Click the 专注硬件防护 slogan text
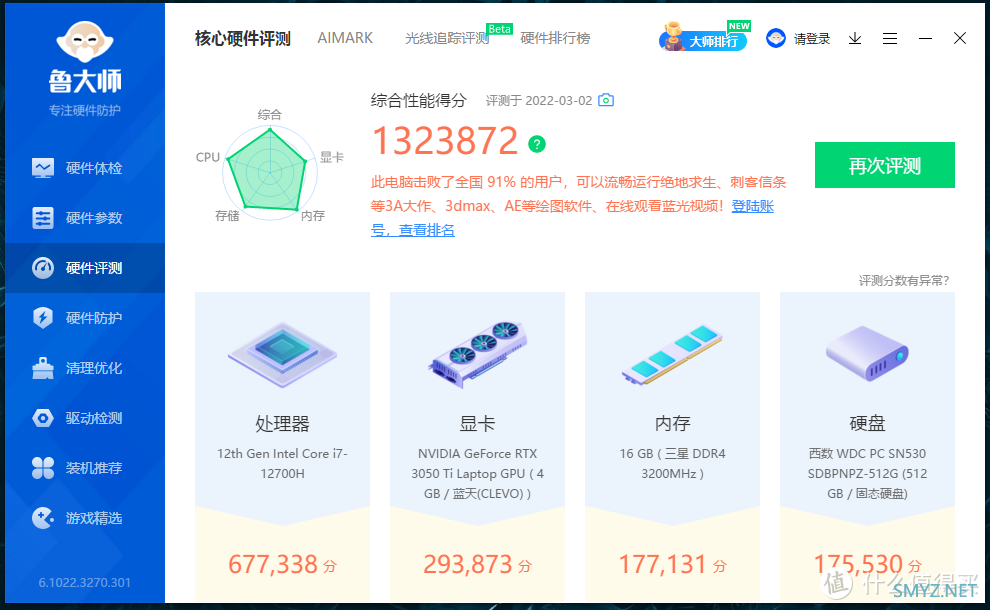 [85, 111]
